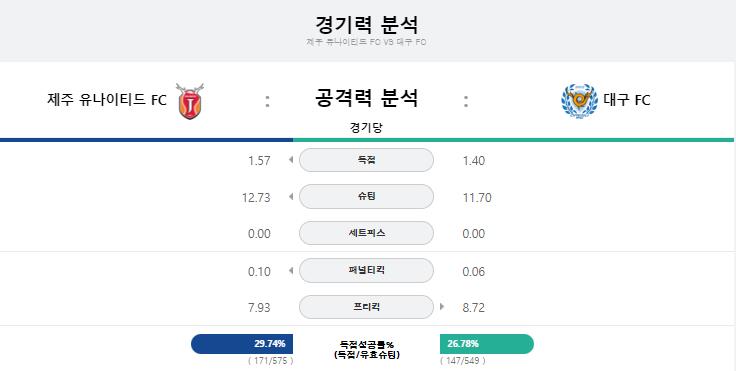Click Jeju's 12.73 shots value
The width and height of the screenshot is (736, 371).
coord(256,198)
